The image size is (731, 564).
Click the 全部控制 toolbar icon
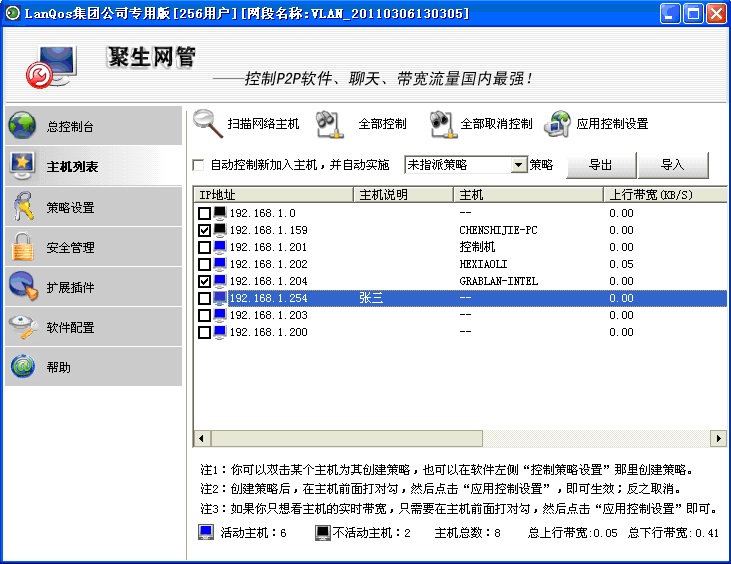[330, 124]
